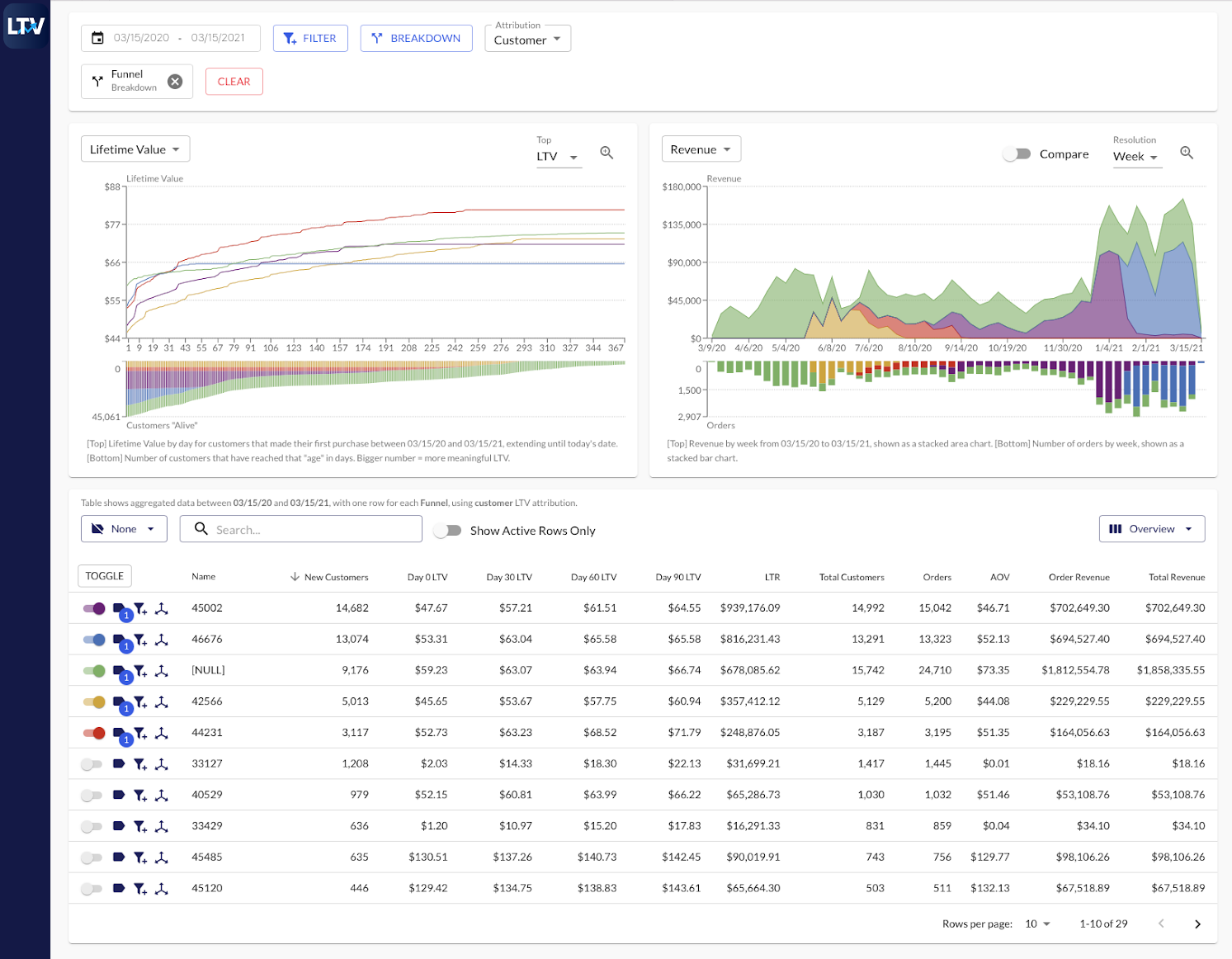
Task: Click the LTV logo in sidebar
Action: coord(26,26)
